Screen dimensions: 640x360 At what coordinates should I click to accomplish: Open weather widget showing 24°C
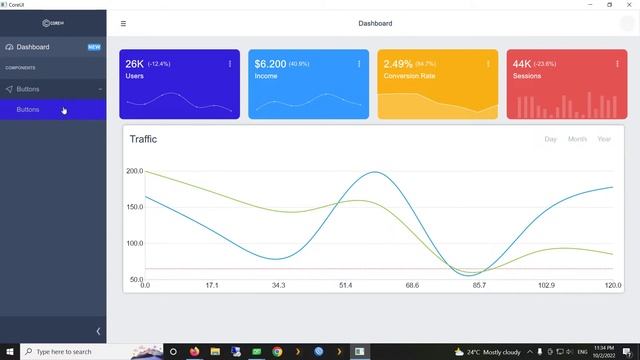pyautogui.click(x=488, y=352)
